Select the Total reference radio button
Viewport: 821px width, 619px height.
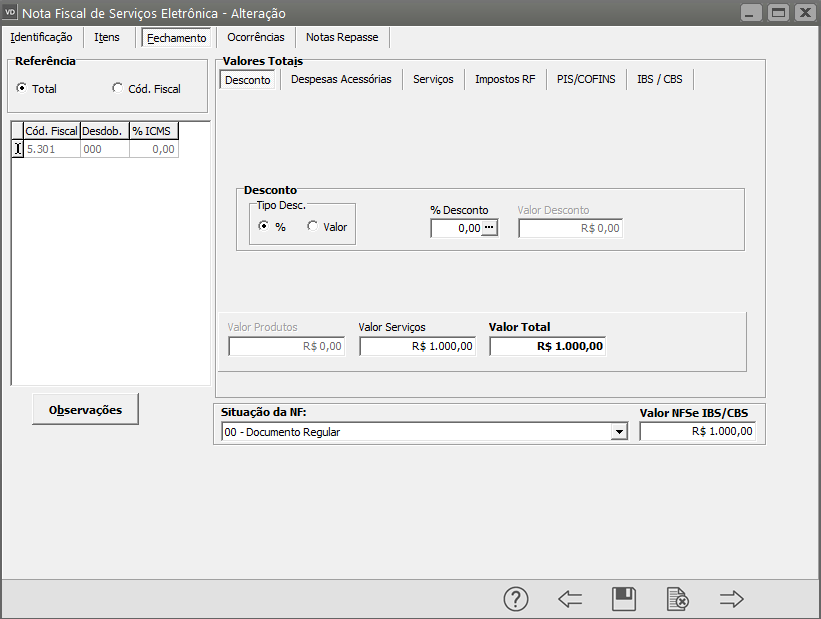[x=22, y=88]
